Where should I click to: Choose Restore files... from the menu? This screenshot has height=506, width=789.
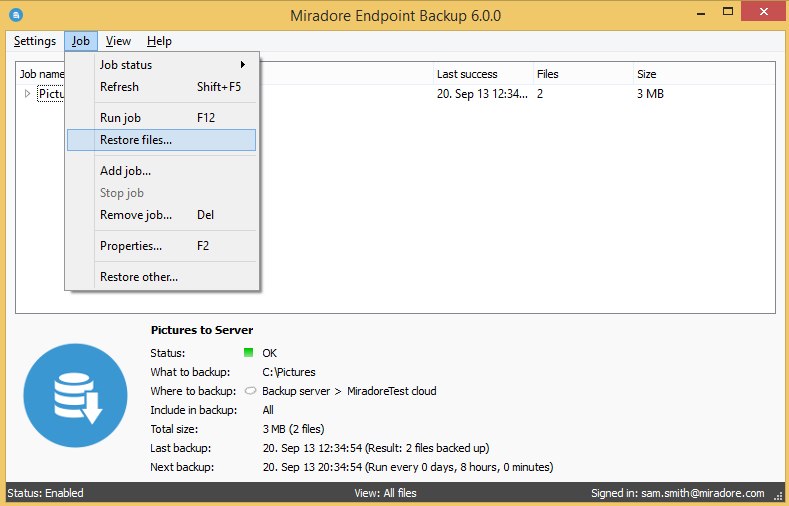click(162, 140)
